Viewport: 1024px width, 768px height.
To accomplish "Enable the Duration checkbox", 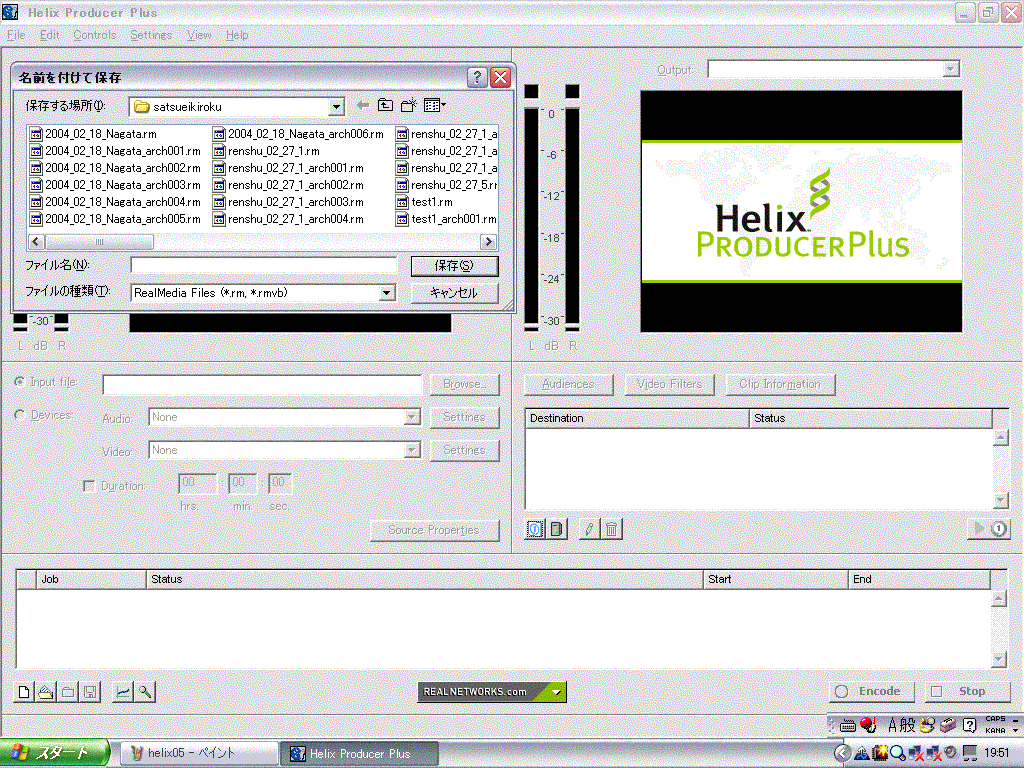I will pos(89,486).
